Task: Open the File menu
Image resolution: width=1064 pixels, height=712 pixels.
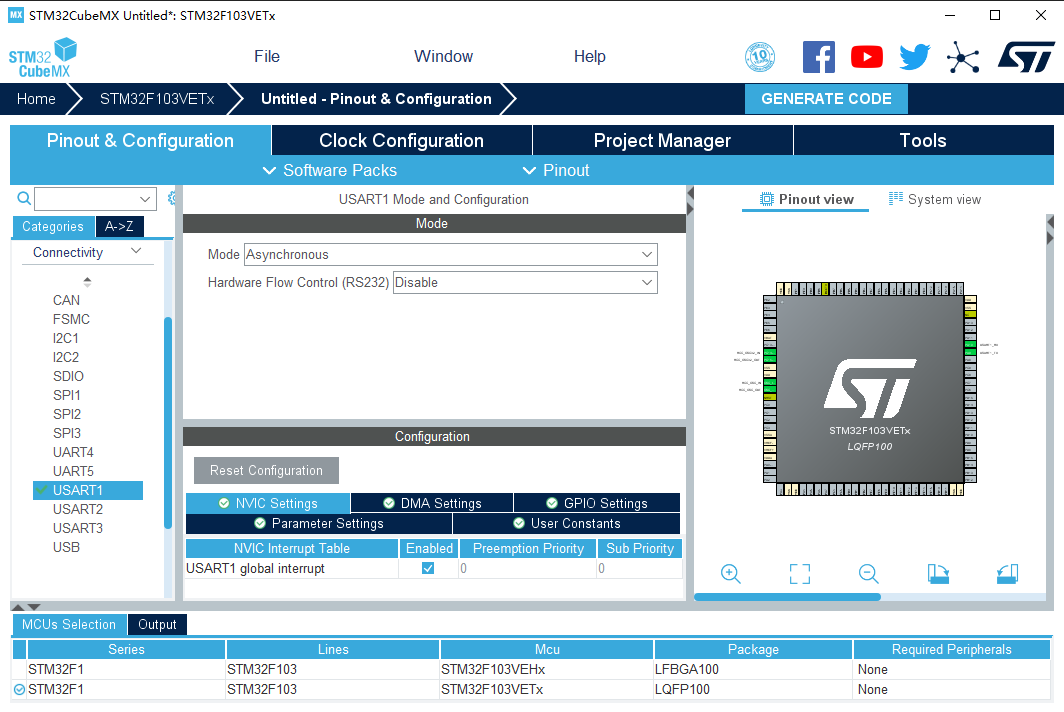Action: 267,56
